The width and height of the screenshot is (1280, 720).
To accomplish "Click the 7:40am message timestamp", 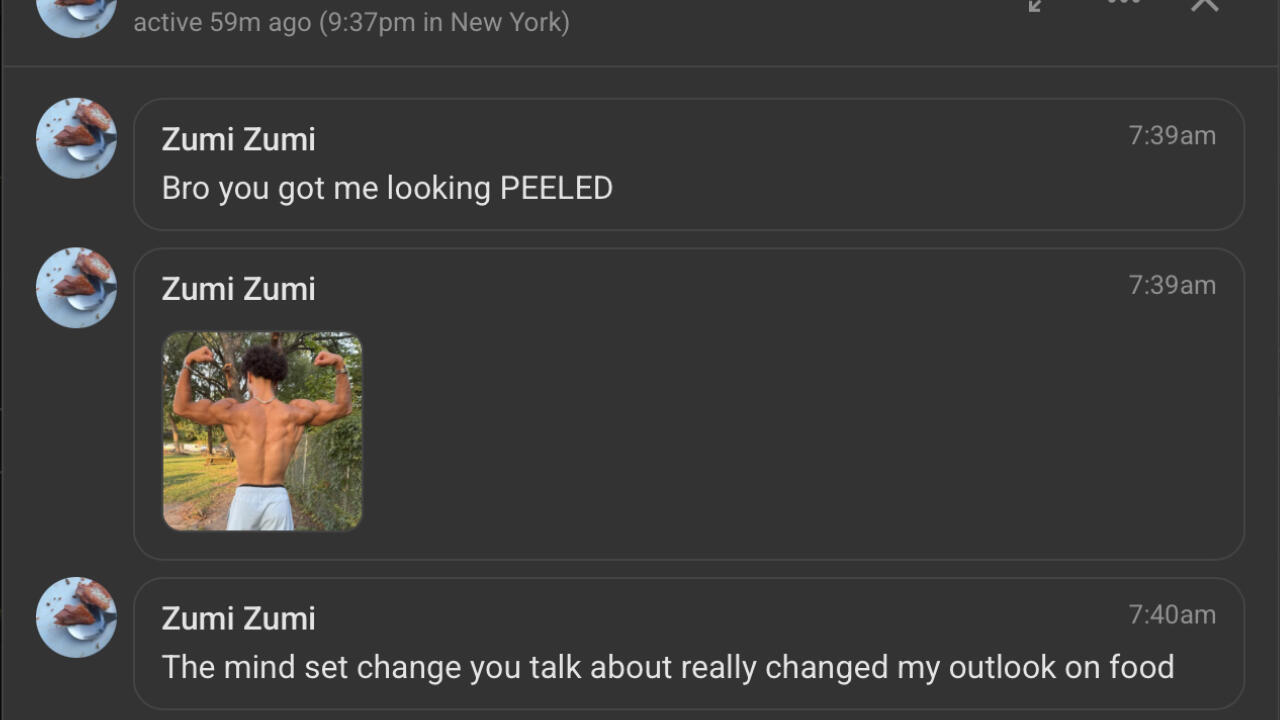I will coord(1171,615).
